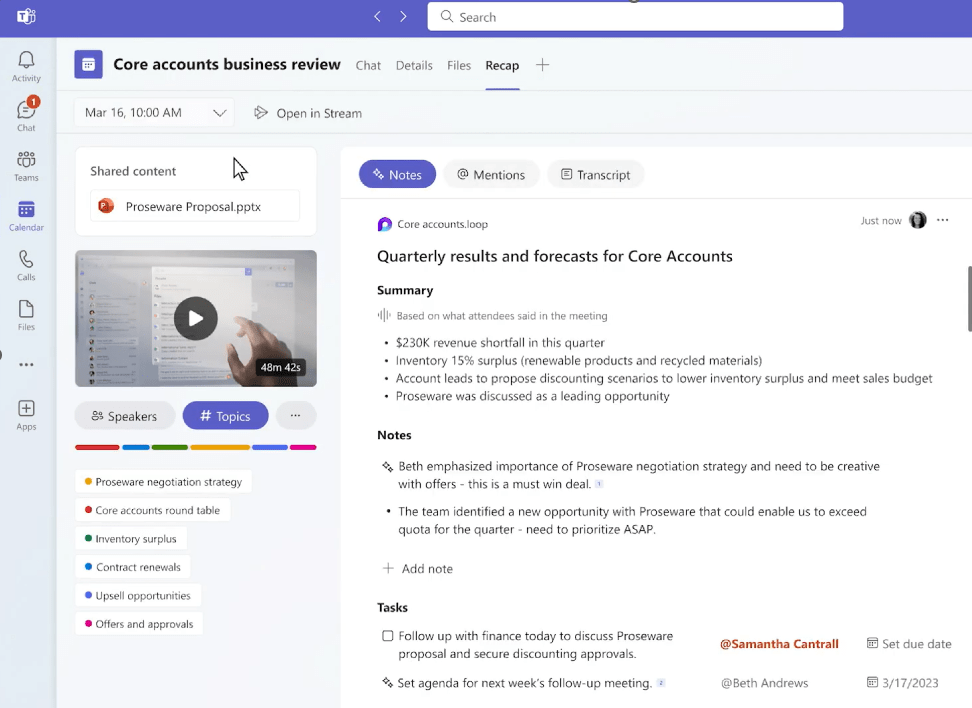Check the Follow up with finance task
The width and height of the screenshot is (972, 708).
click(388, 636)
